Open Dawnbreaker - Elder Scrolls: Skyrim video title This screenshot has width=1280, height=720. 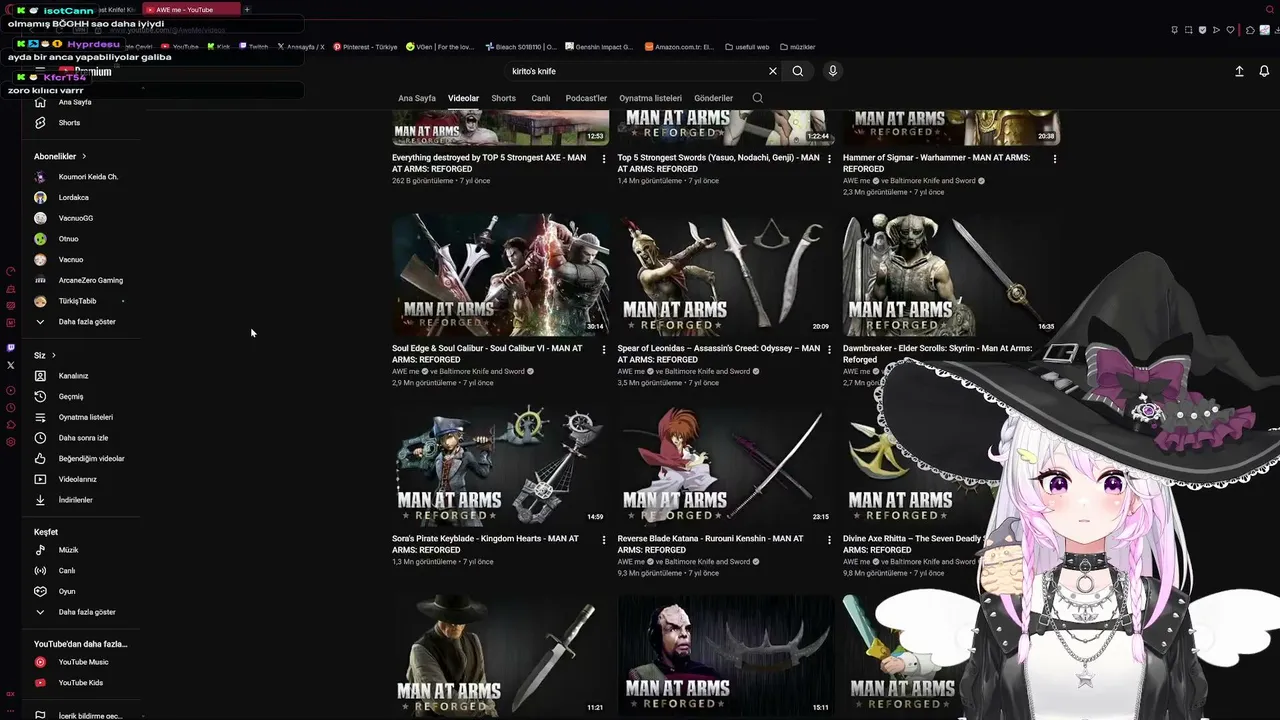(x=937, y=354)
